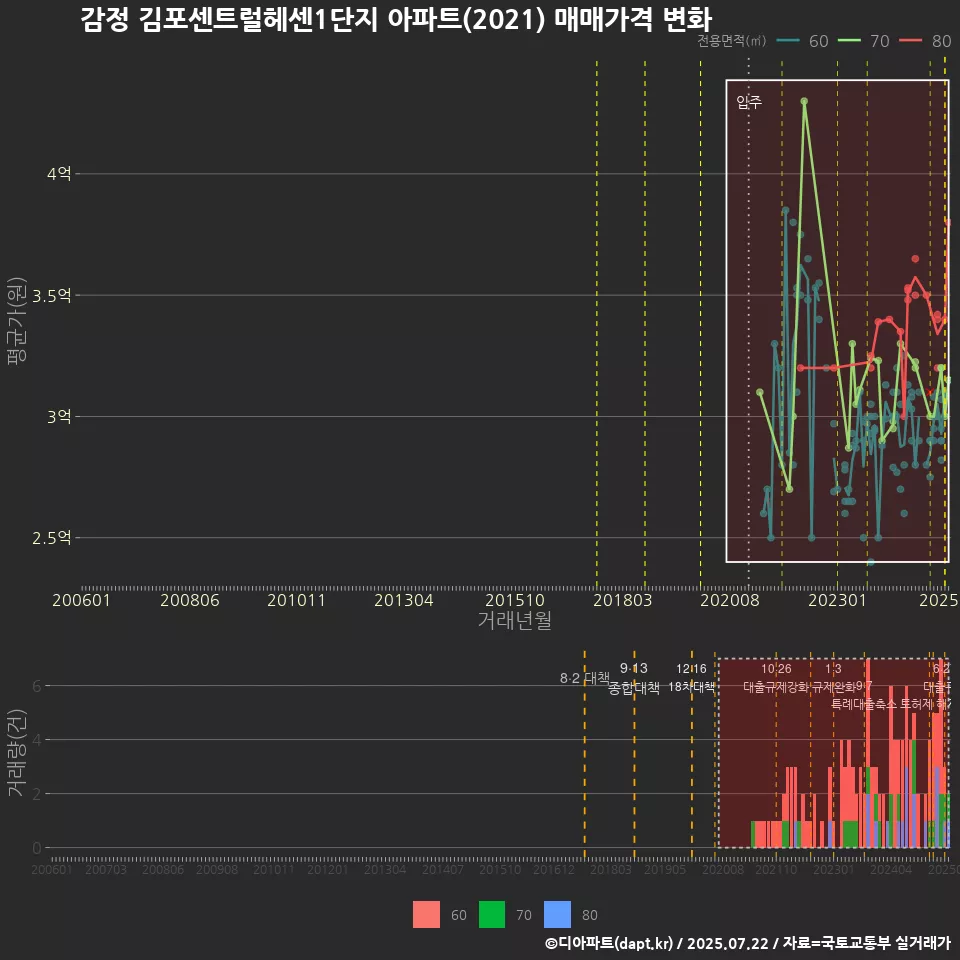The image size is (960, 960).
Task: Click the 입주 marker label in price chart
Action: point(749,102)
